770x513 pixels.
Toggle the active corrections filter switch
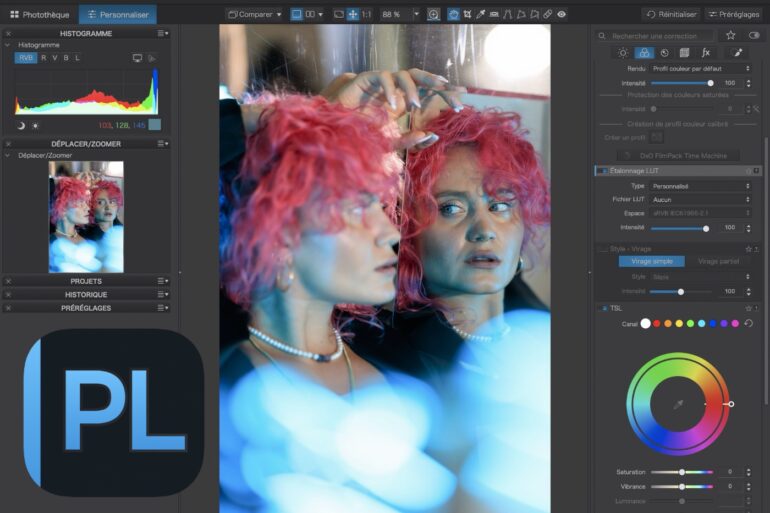[x=753, y=35]
